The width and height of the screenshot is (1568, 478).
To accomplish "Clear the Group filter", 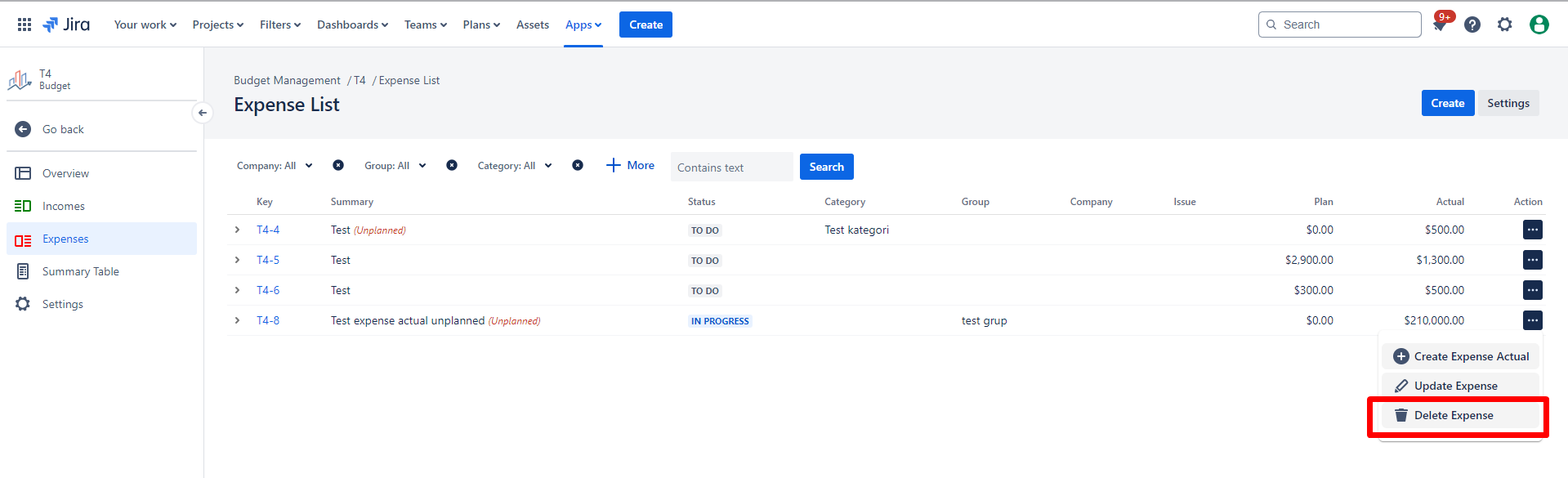I will [x=452, y=165].
